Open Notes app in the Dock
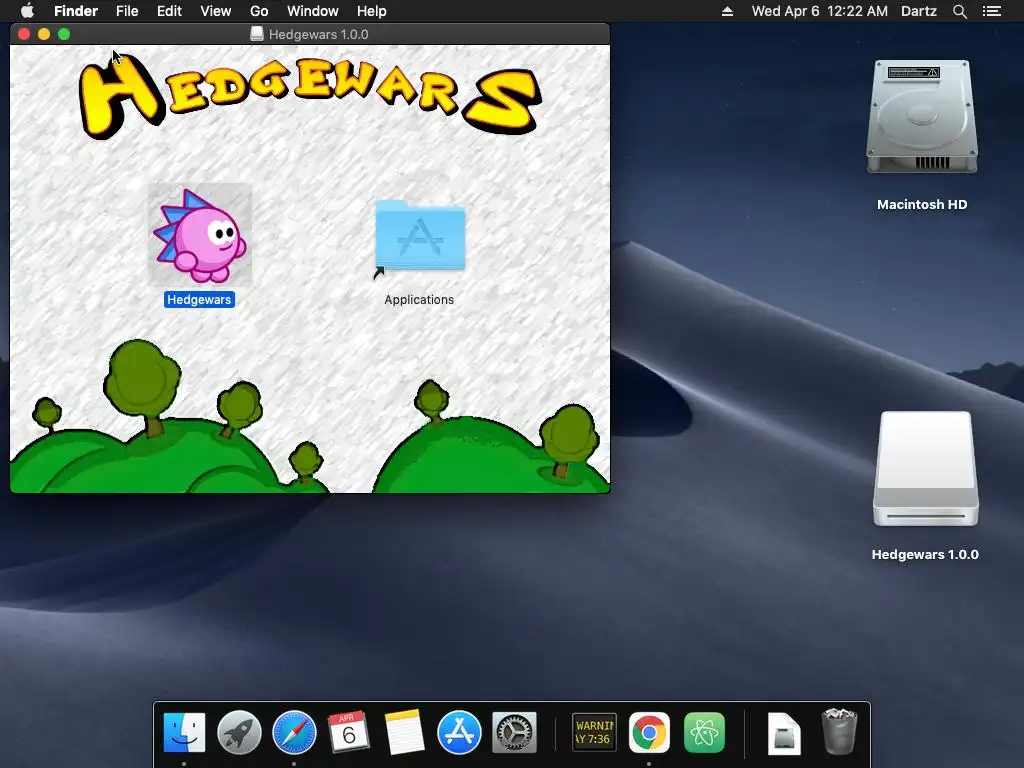Screen dimensions: 1024x768 404,733
